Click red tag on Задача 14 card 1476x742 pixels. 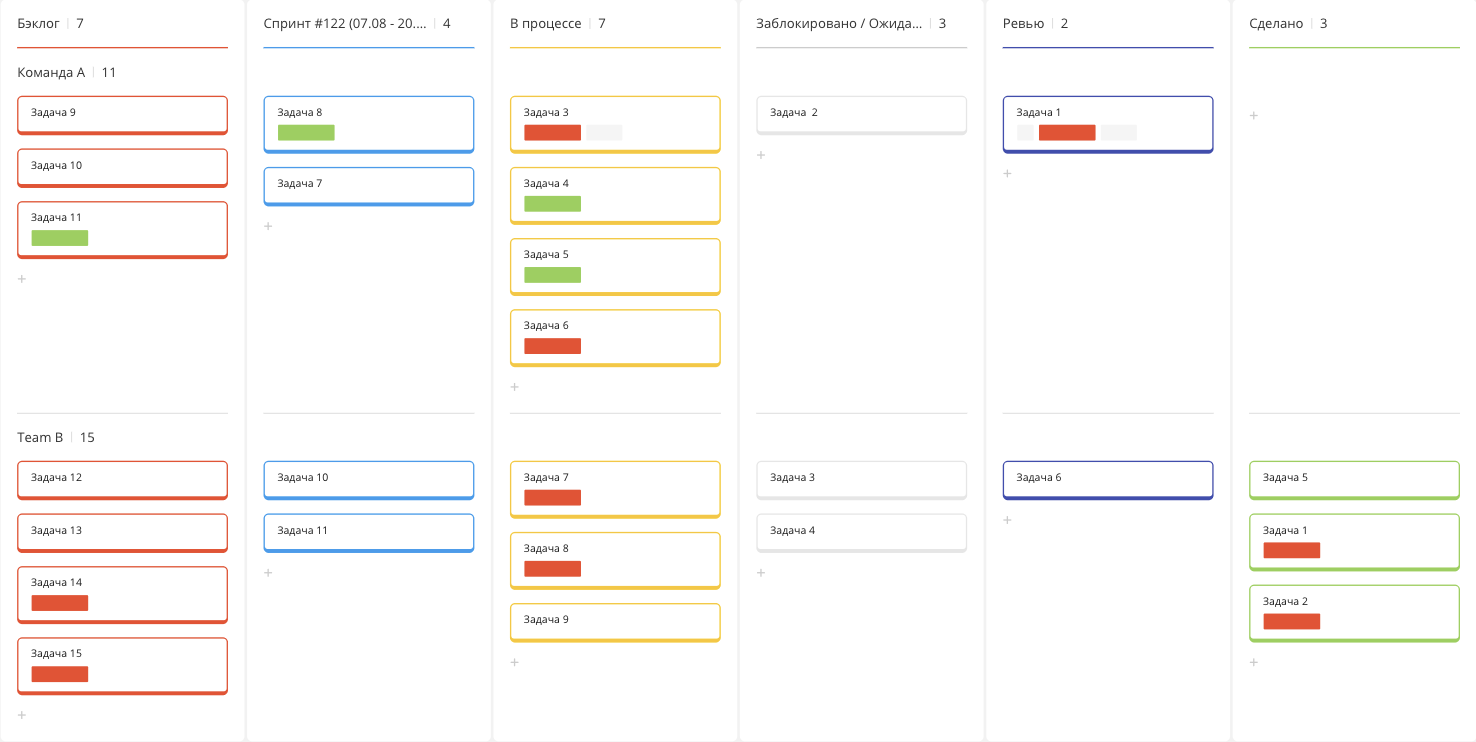click(x=60, y=603)
